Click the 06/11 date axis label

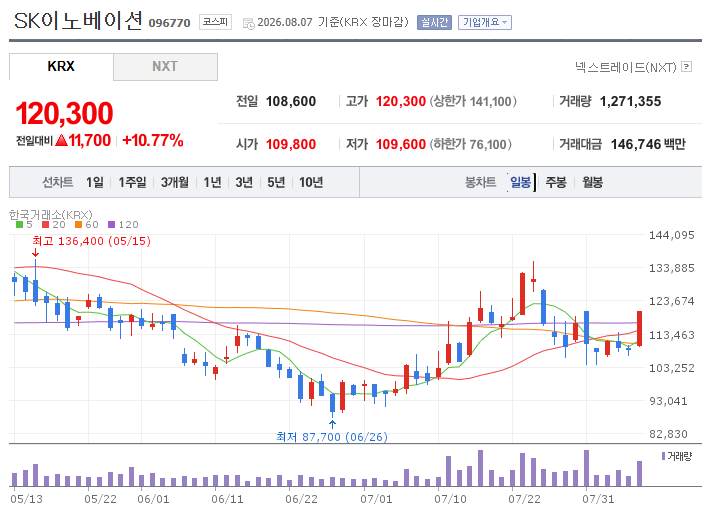click(227, 499)
